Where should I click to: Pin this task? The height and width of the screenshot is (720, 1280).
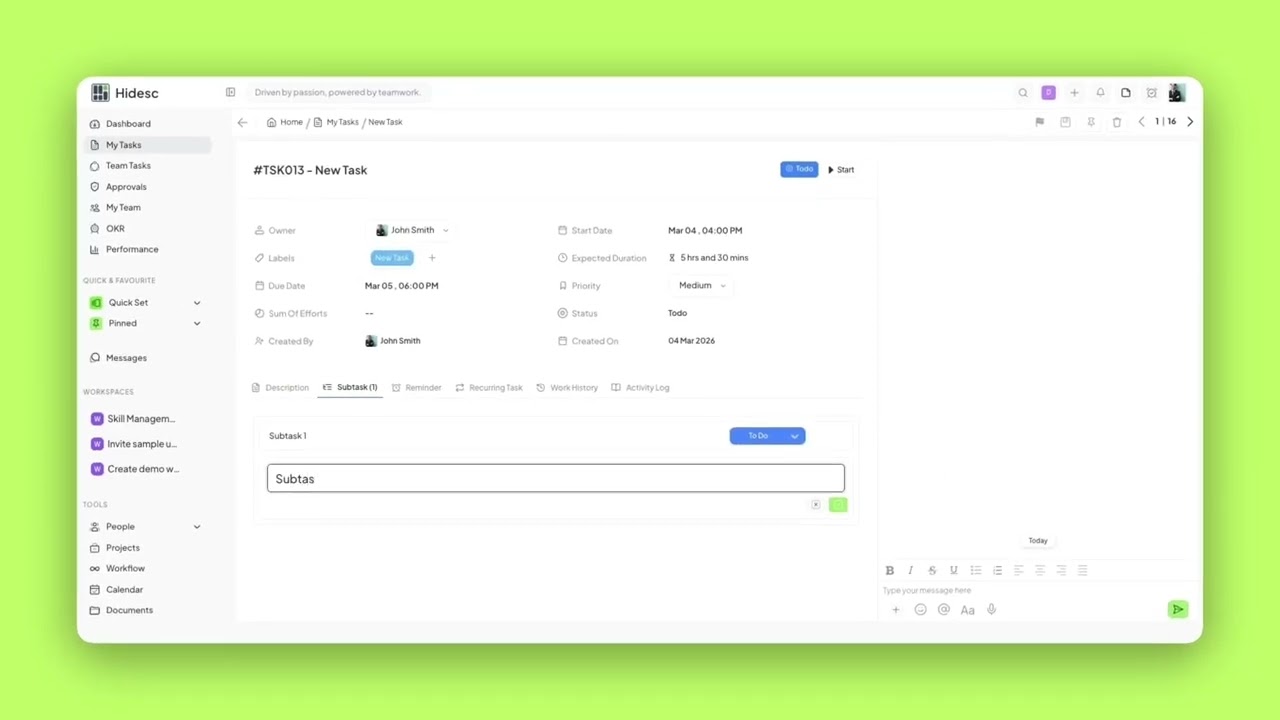pos(1091,122)
